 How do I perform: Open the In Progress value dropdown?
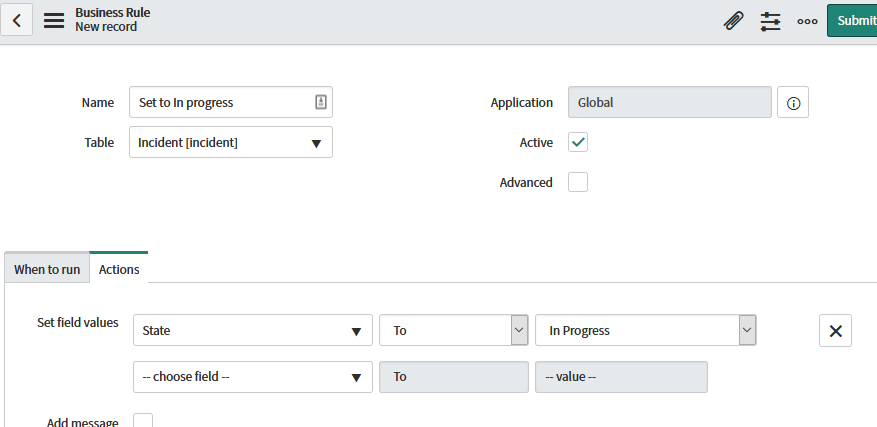point(645,330)
